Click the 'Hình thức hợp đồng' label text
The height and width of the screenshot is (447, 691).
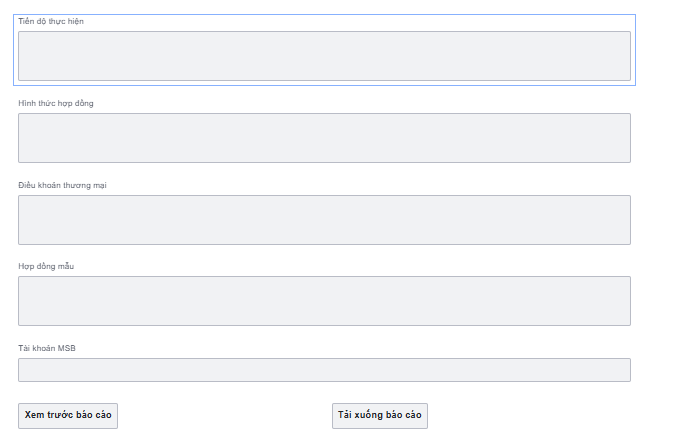point(56,103)
